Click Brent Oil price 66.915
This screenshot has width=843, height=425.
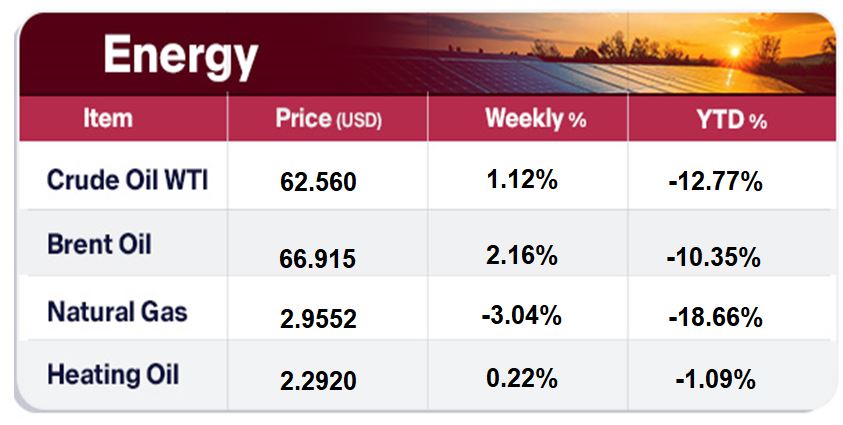(317, 259)
